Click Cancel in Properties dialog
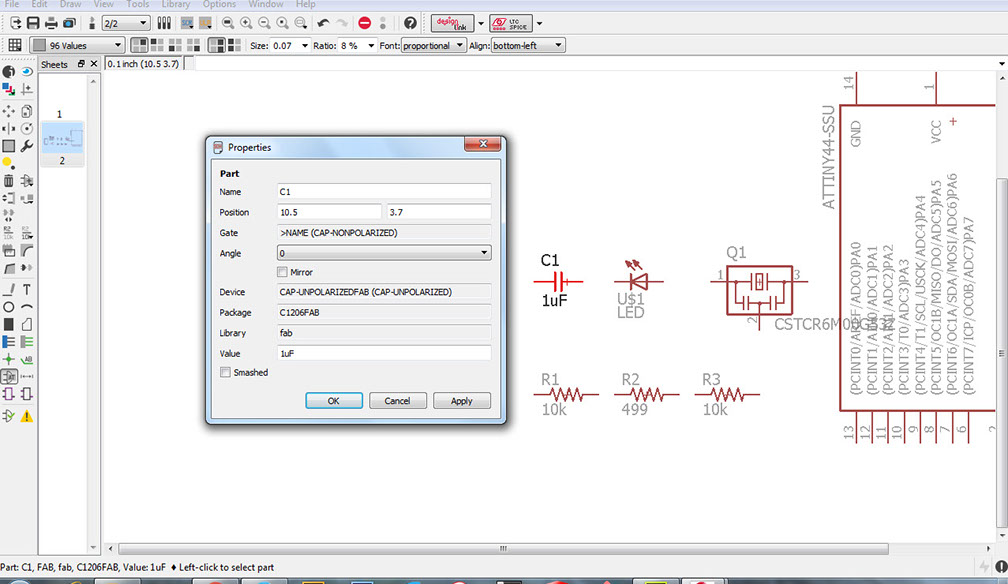This screenshot has width=1008, height=584. (397, 401)
